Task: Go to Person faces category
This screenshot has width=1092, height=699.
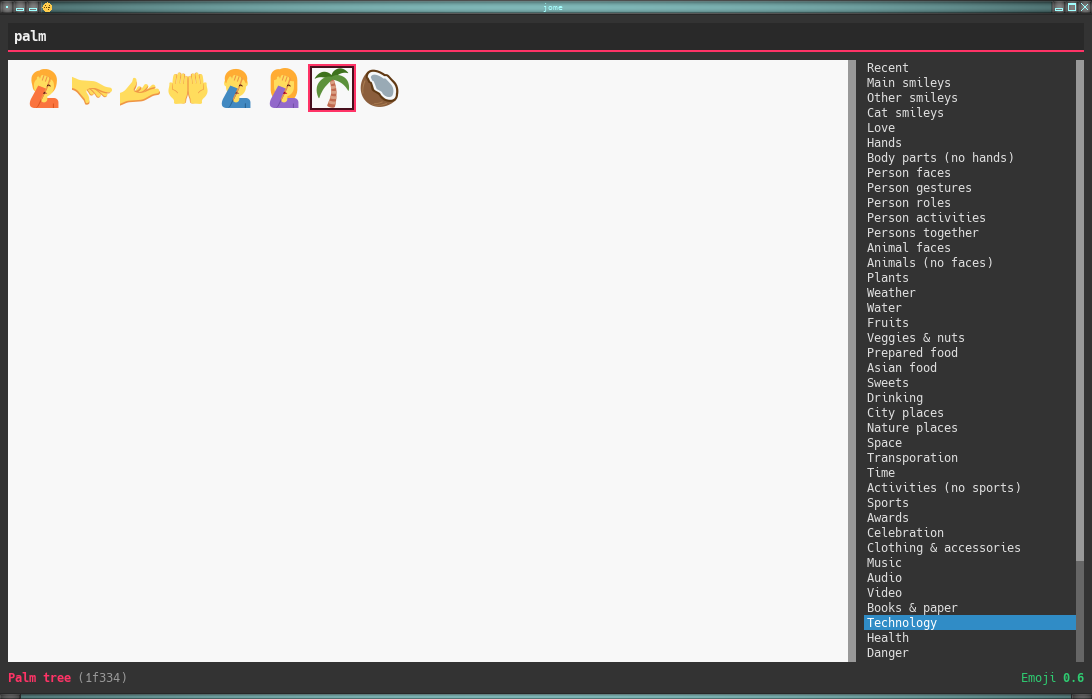Action: click(969, 173)
